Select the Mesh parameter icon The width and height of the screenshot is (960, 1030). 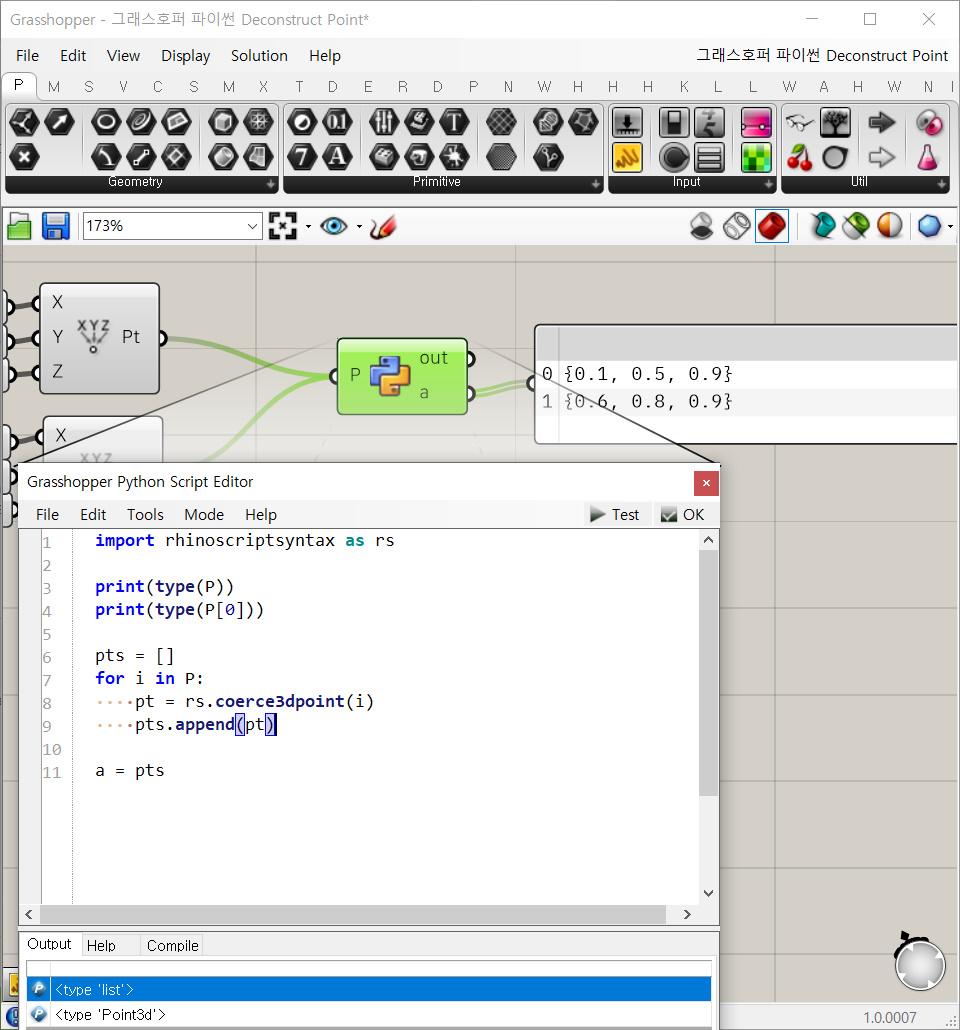[x=258, y=122]
